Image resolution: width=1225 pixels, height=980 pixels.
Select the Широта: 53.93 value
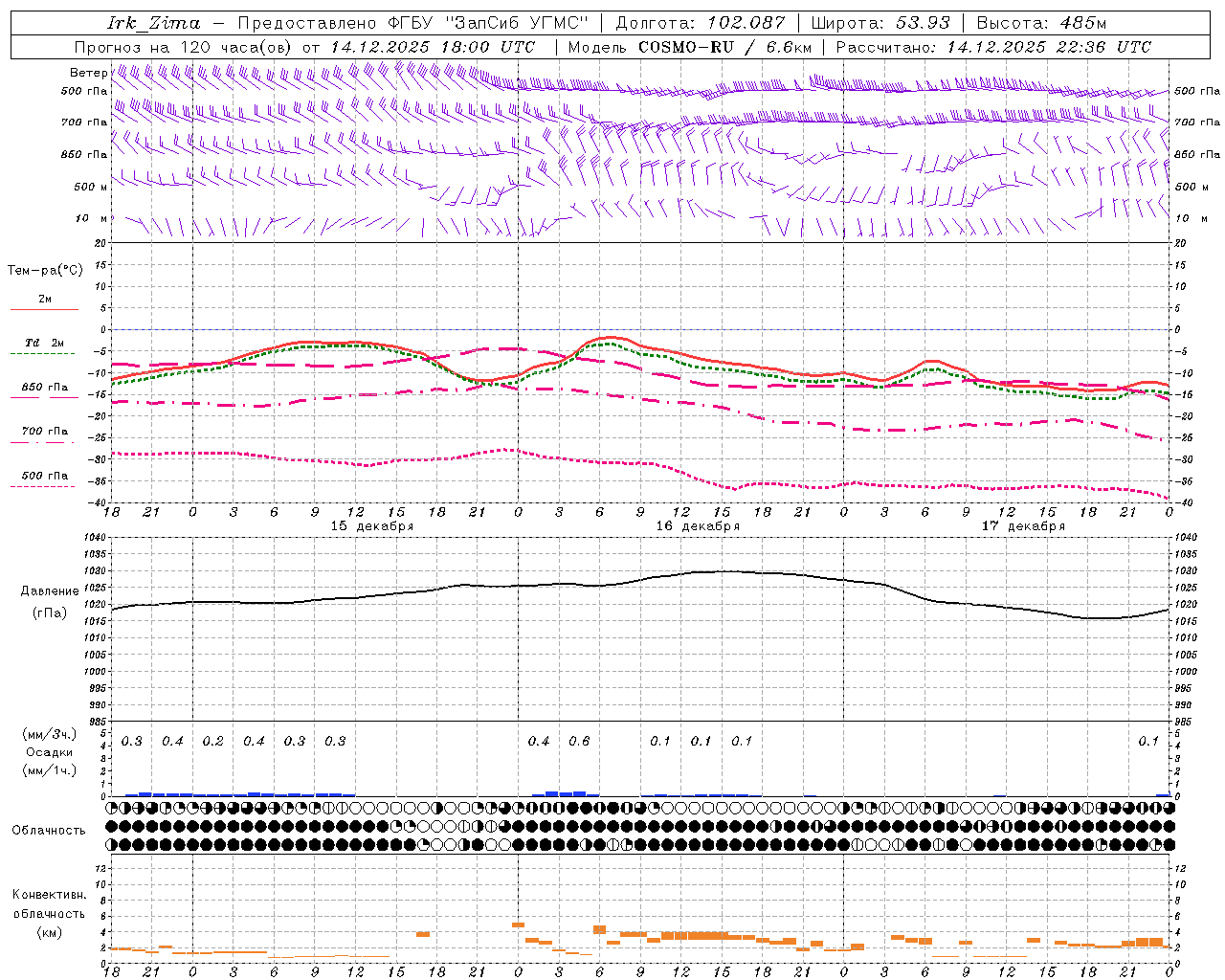pyautogui.click(x=880, y=23)
